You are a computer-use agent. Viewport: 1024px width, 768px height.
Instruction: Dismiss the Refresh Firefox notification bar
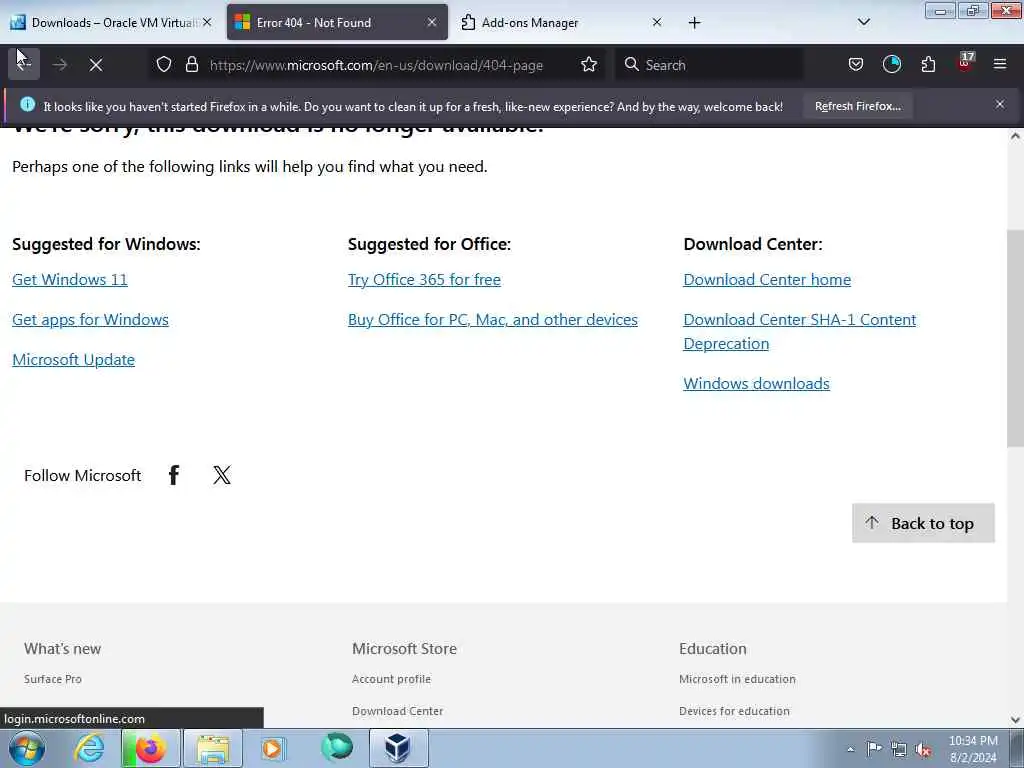1000,104
